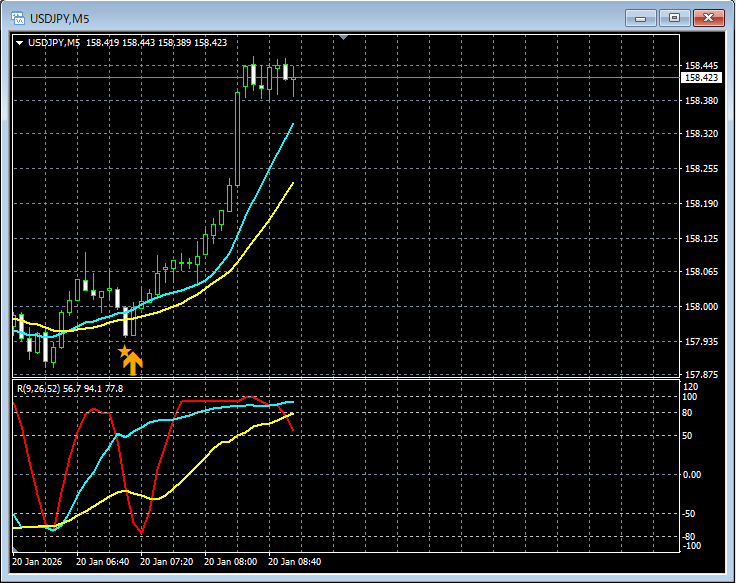Click the indicator scale value -100
Screen dimensions: 737x583
(x=691, y=545)
